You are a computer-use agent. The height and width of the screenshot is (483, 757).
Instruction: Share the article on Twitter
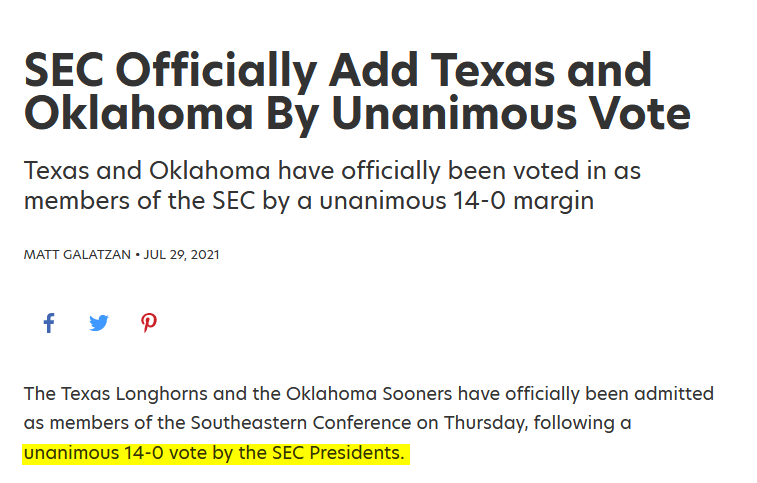pyautogui.click(x=98, y=323)
